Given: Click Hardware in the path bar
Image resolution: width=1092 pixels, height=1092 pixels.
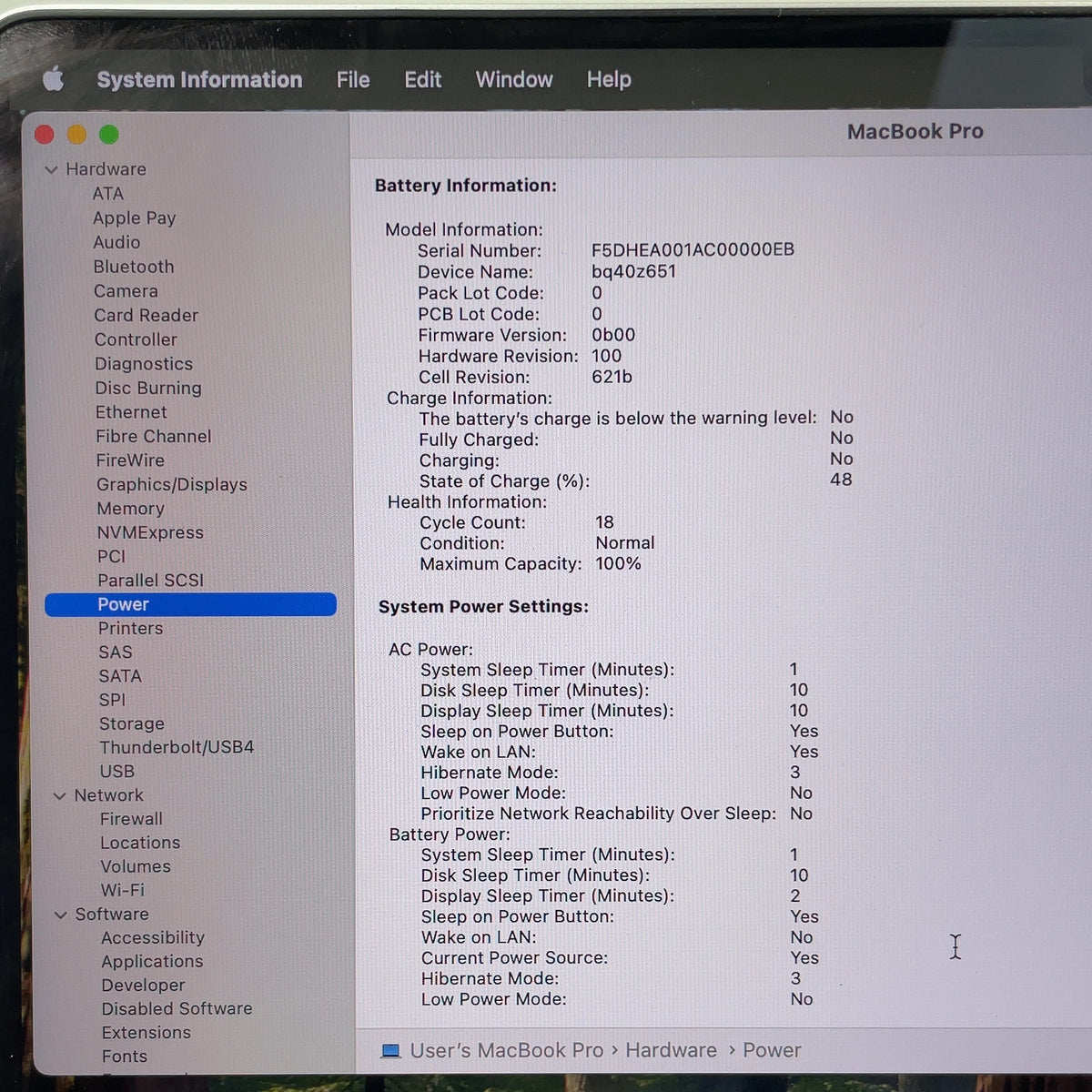Looking at the screenshot, I should pyautogui.click(x=671, y=1050).
